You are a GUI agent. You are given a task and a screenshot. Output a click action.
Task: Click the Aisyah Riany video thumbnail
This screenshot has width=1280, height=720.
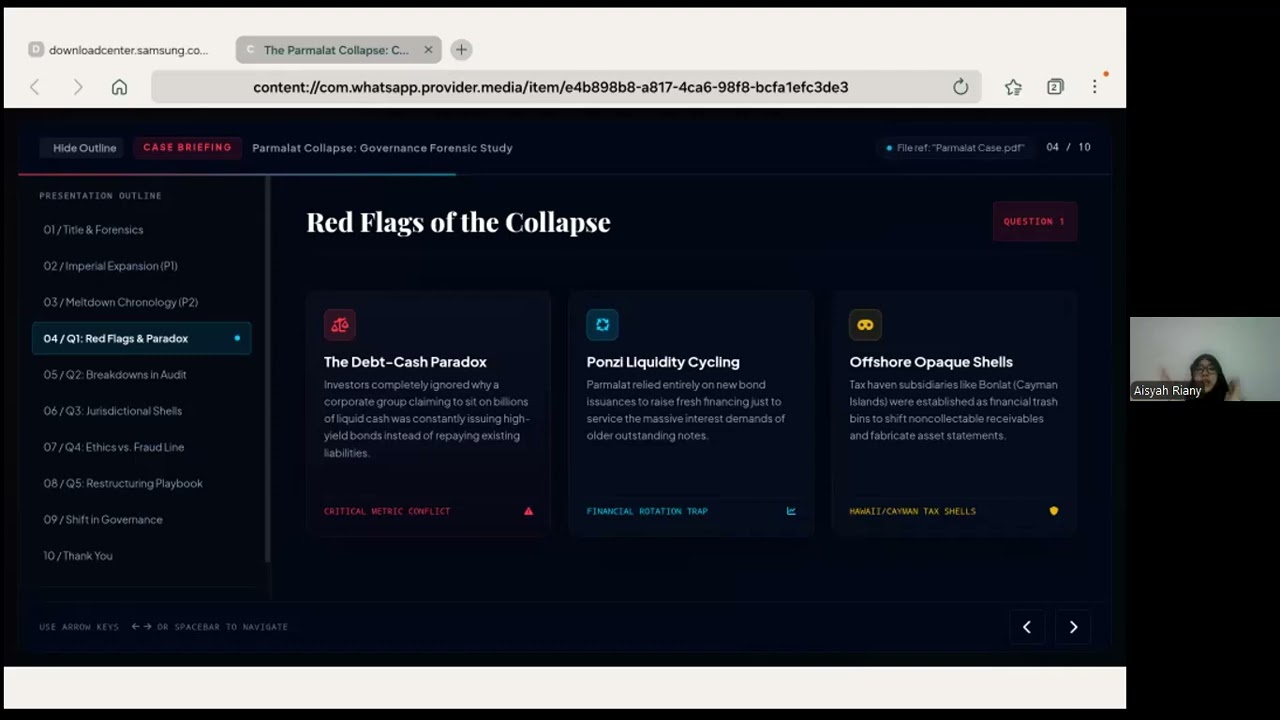point(1205,359)
